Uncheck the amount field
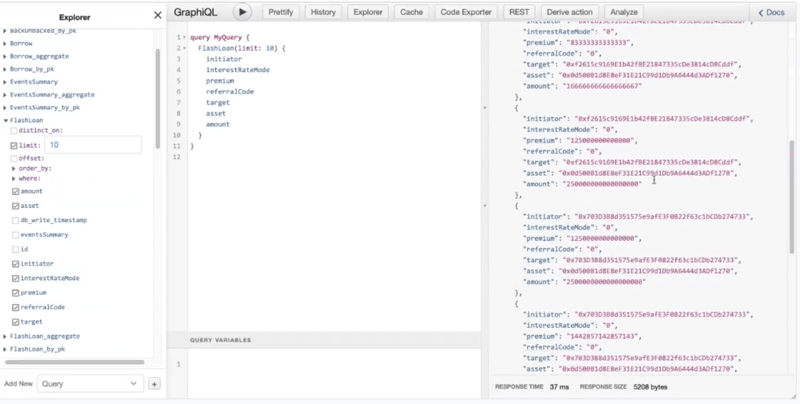The height and width of the screenshot is (404, 800). (x=15, y=191)
